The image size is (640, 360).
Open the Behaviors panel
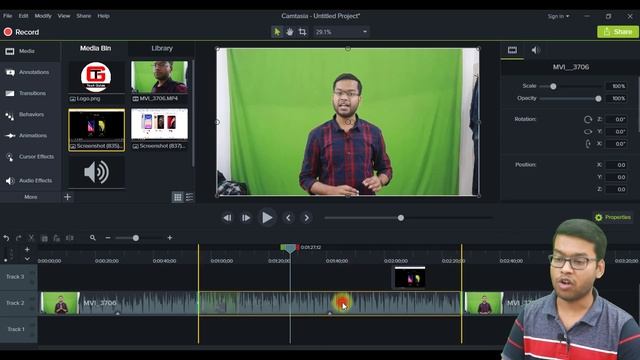coord(24,115)
